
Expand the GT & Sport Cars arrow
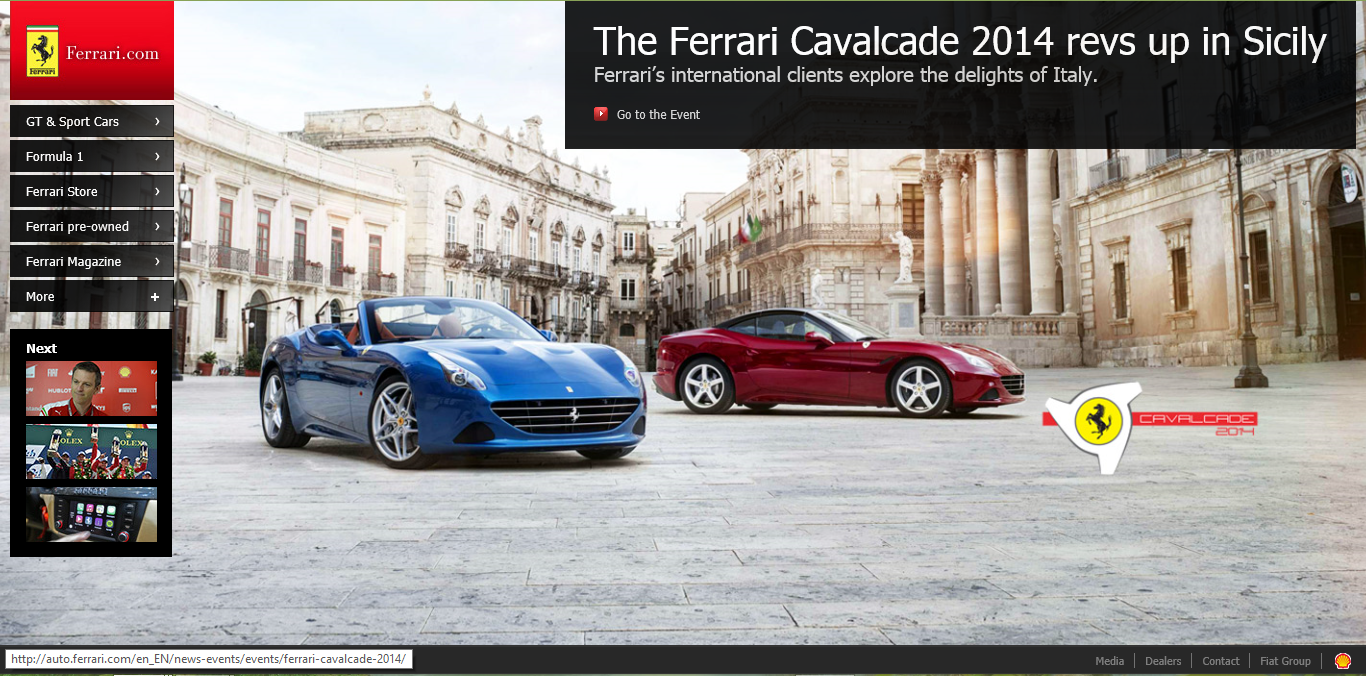click(x=157, y=121)
